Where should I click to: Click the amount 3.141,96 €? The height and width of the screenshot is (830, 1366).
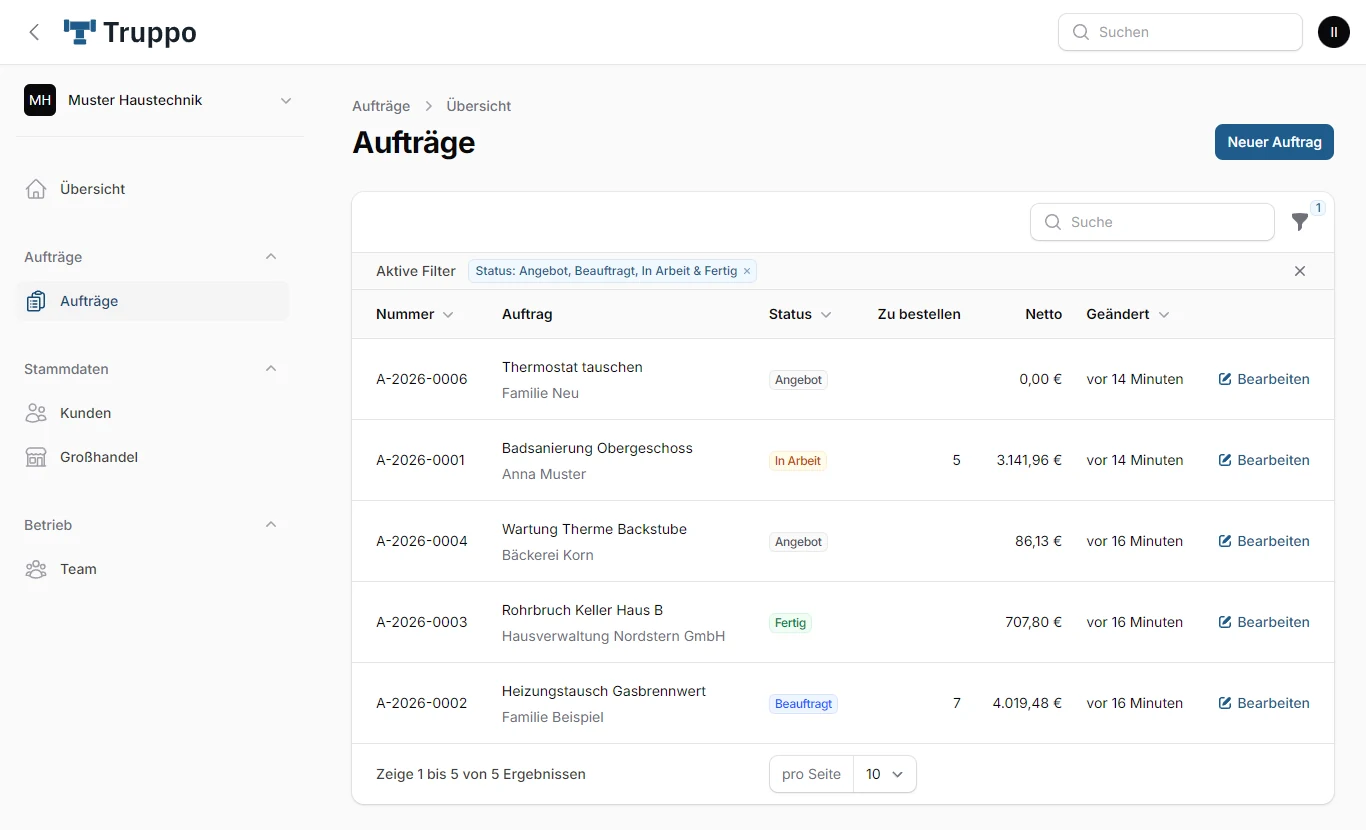(1029, 460)
